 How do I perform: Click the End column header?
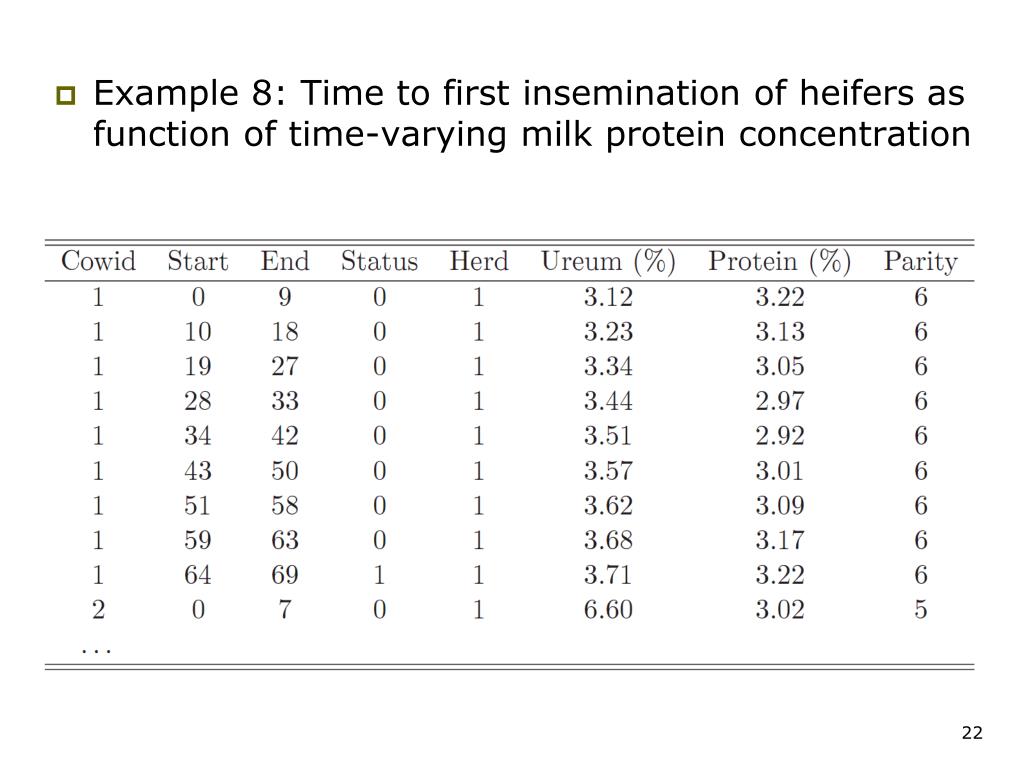click(x=285, y=261)
